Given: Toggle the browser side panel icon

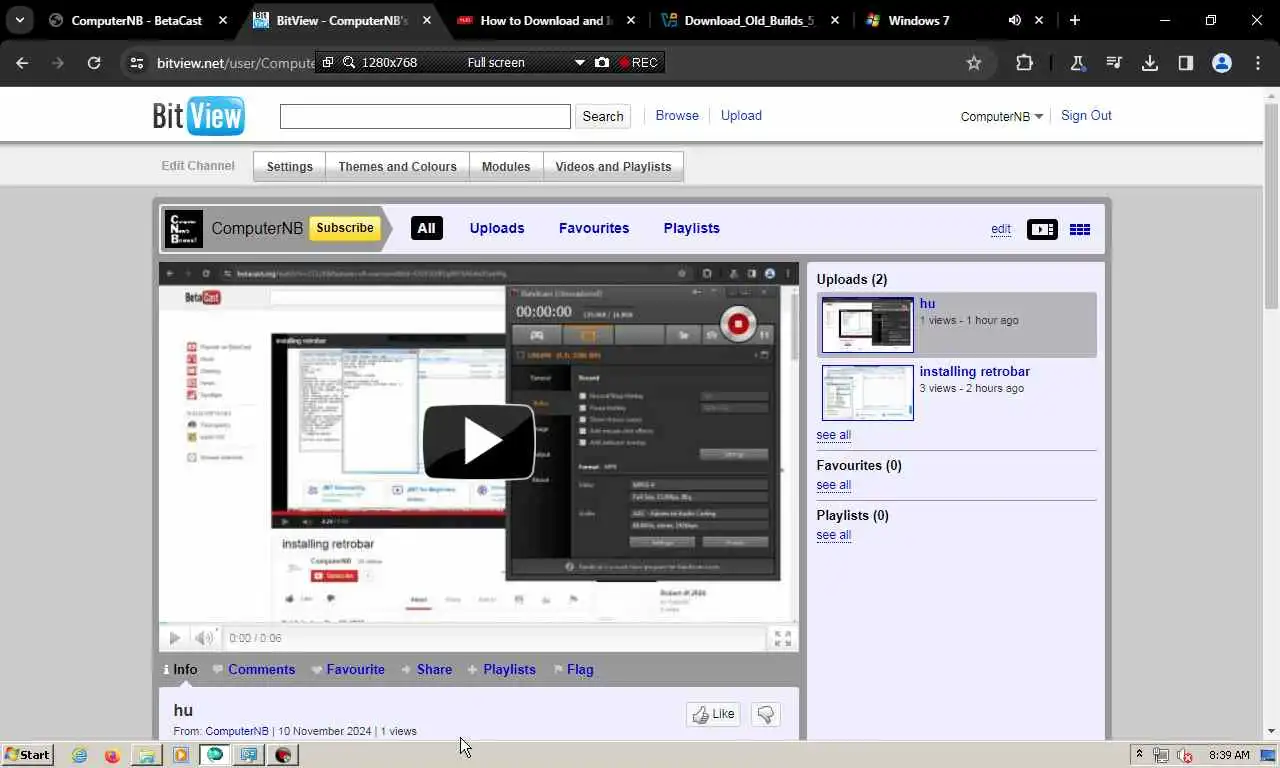Looking at the screenshot, I should pos(1186,63).
